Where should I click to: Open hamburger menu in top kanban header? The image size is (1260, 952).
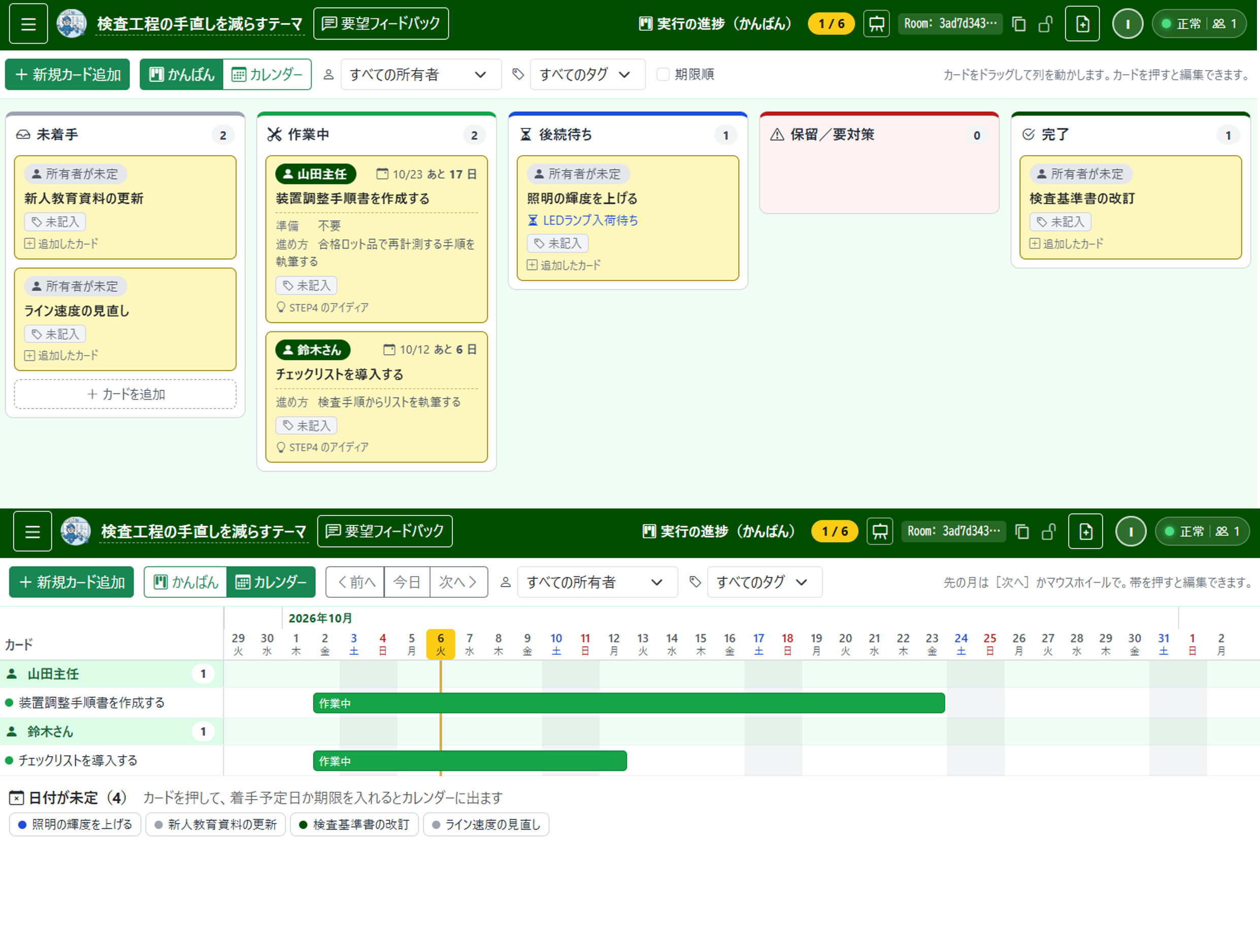point(28,24)
